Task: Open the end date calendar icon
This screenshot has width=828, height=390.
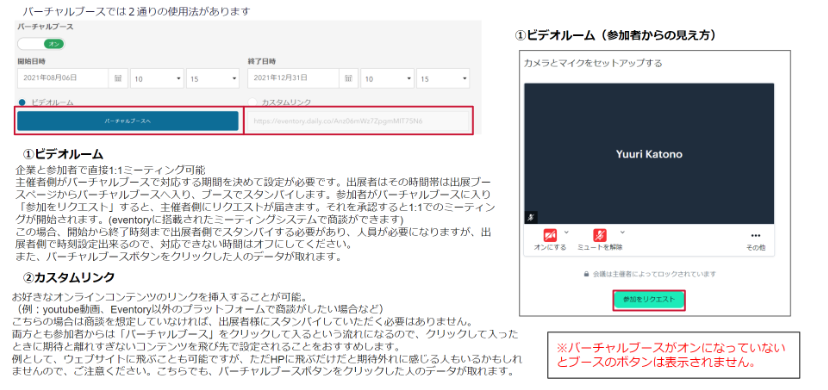Action: pyautogui.click(x=349, y=78)
